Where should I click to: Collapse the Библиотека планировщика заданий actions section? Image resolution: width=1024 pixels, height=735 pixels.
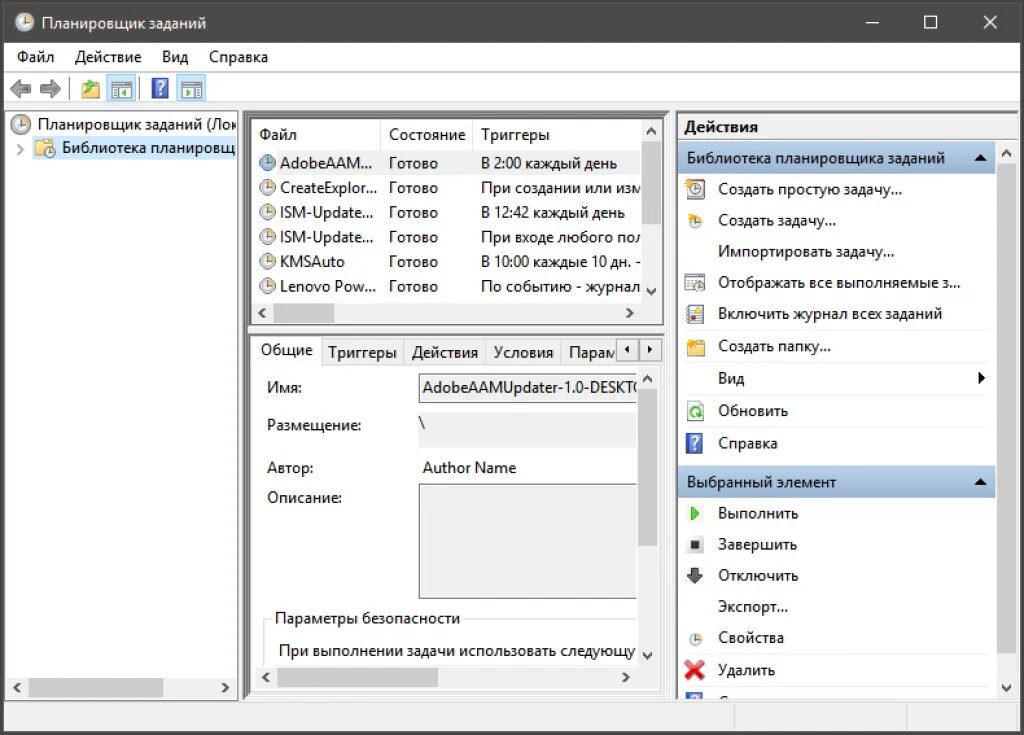click(x=980, y=158)
